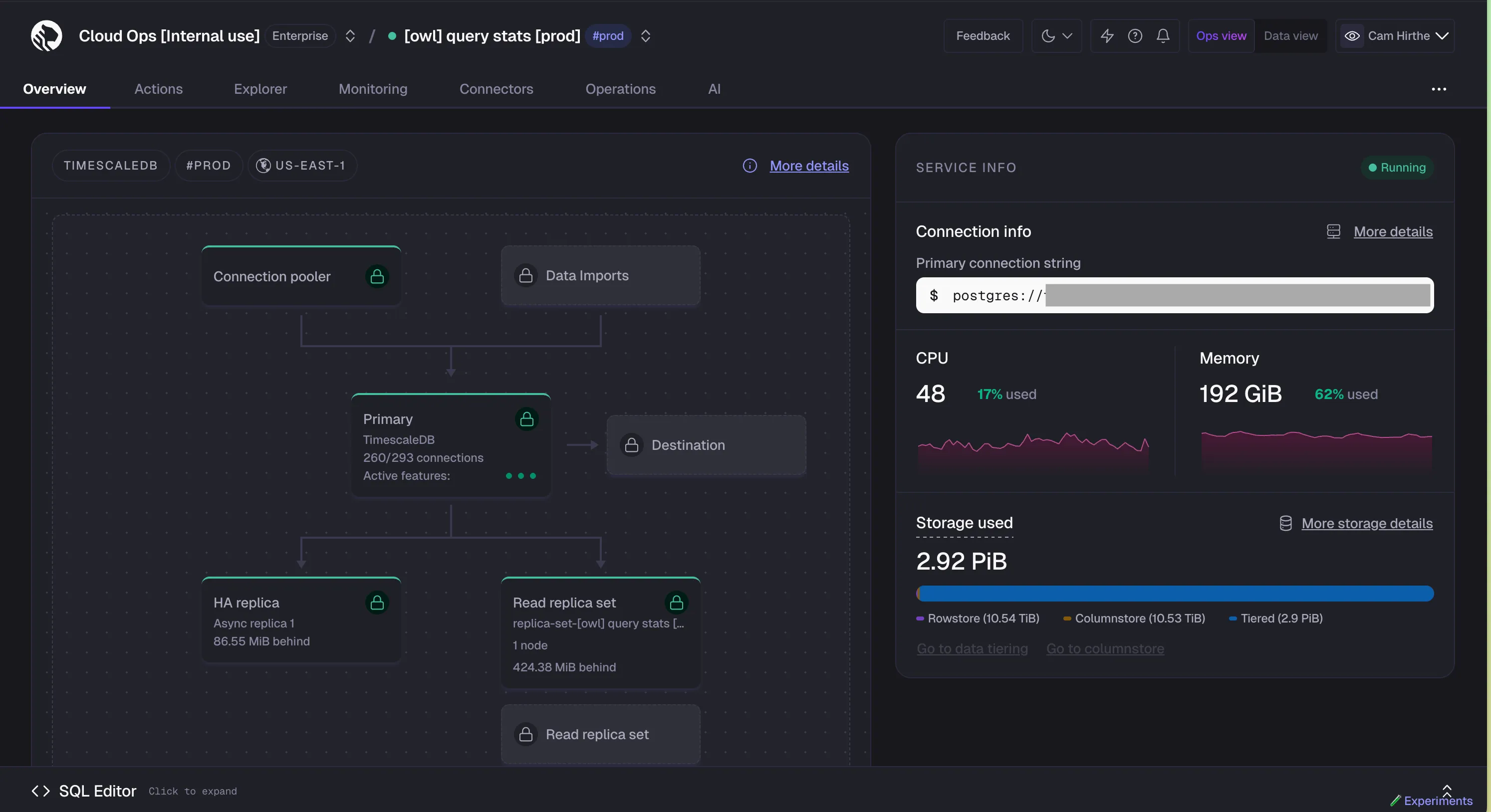Screen dimensions: 1491x812
Task: Open the notifications bell icon
Action: pos(1163,36)
